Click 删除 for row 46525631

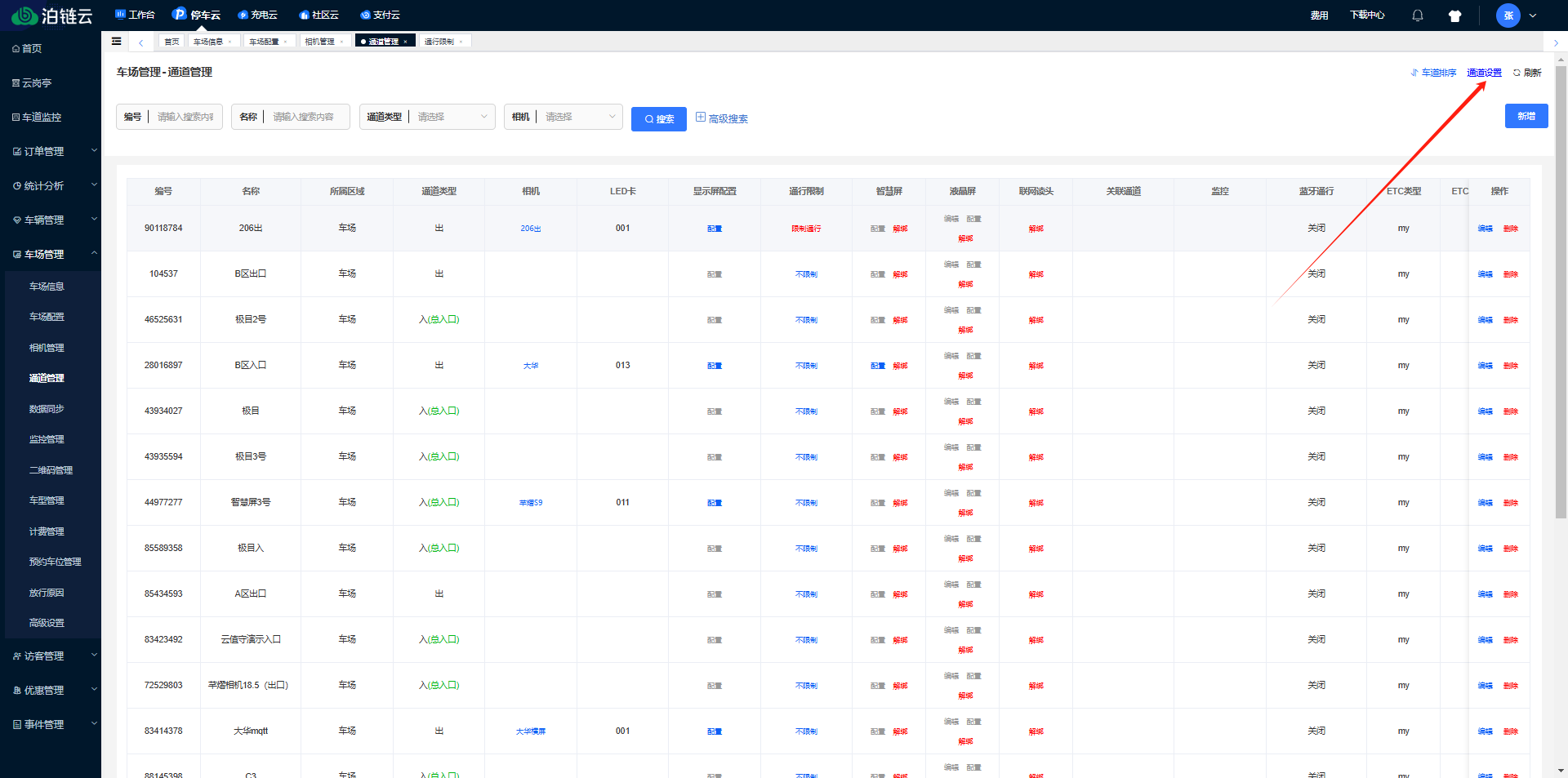tap(1511, 320)
